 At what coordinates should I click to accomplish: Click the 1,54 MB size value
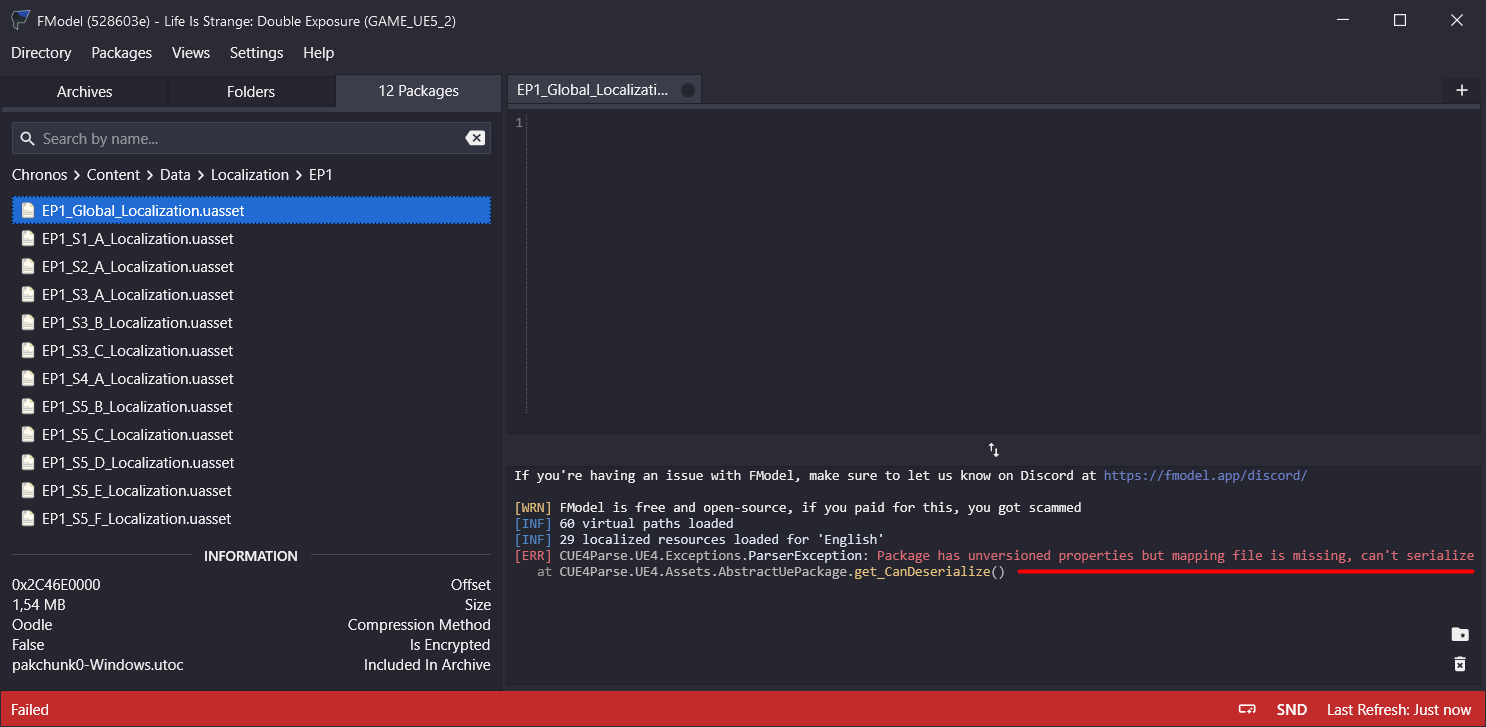(39, 605)
